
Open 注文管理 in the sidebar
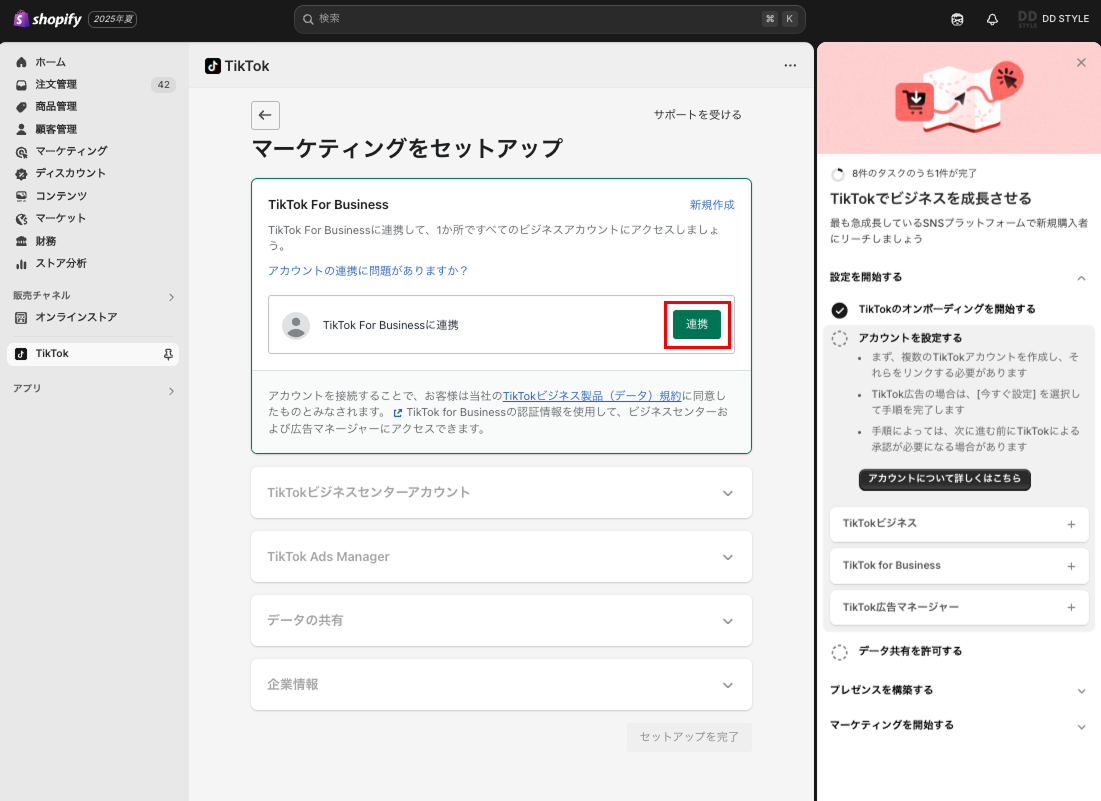pyautogui.click(x=56, y=84)
